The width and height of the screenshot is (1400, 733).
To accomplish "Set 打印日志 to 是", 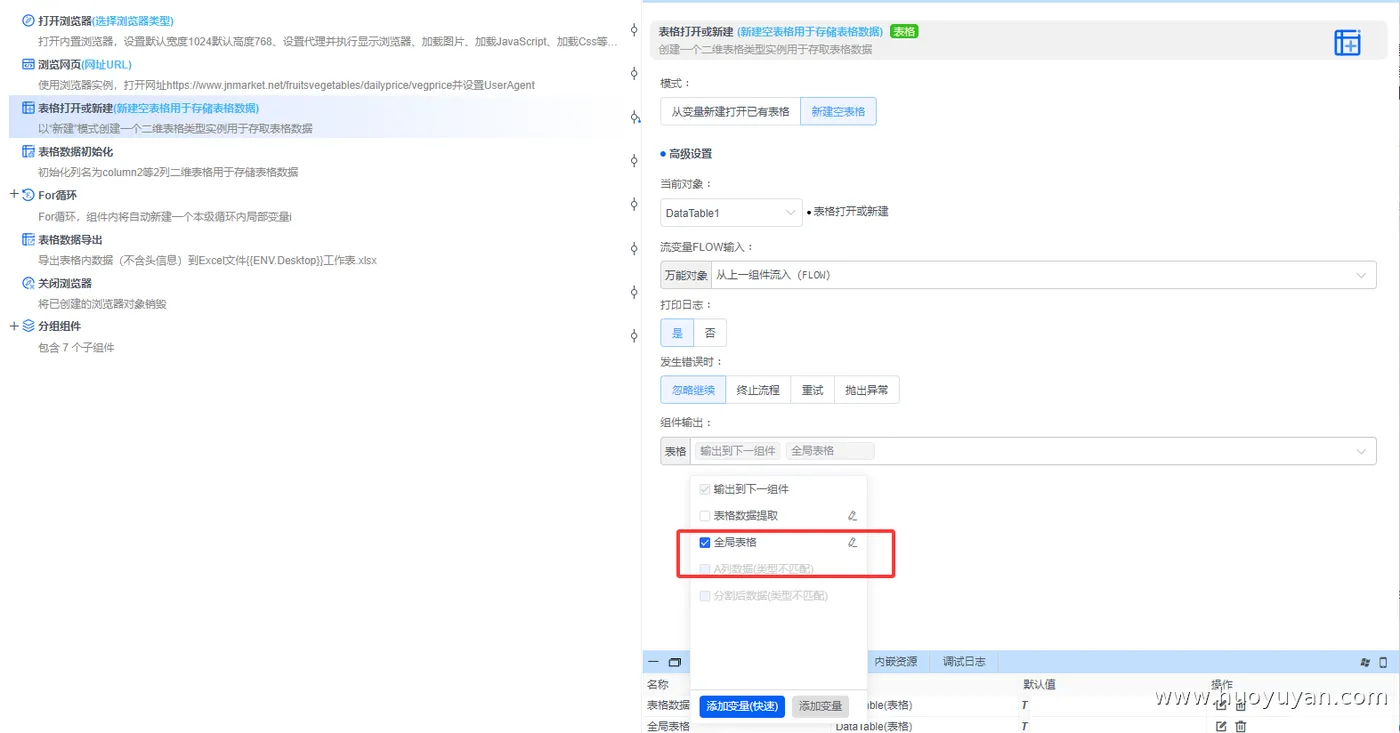I will click(x=677, y=333).
